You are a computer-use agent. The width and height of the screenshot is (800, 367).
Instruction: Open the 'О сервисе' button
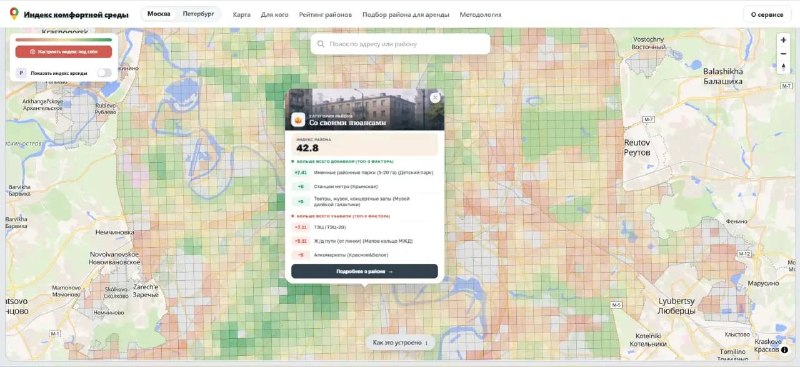[766, 15]
